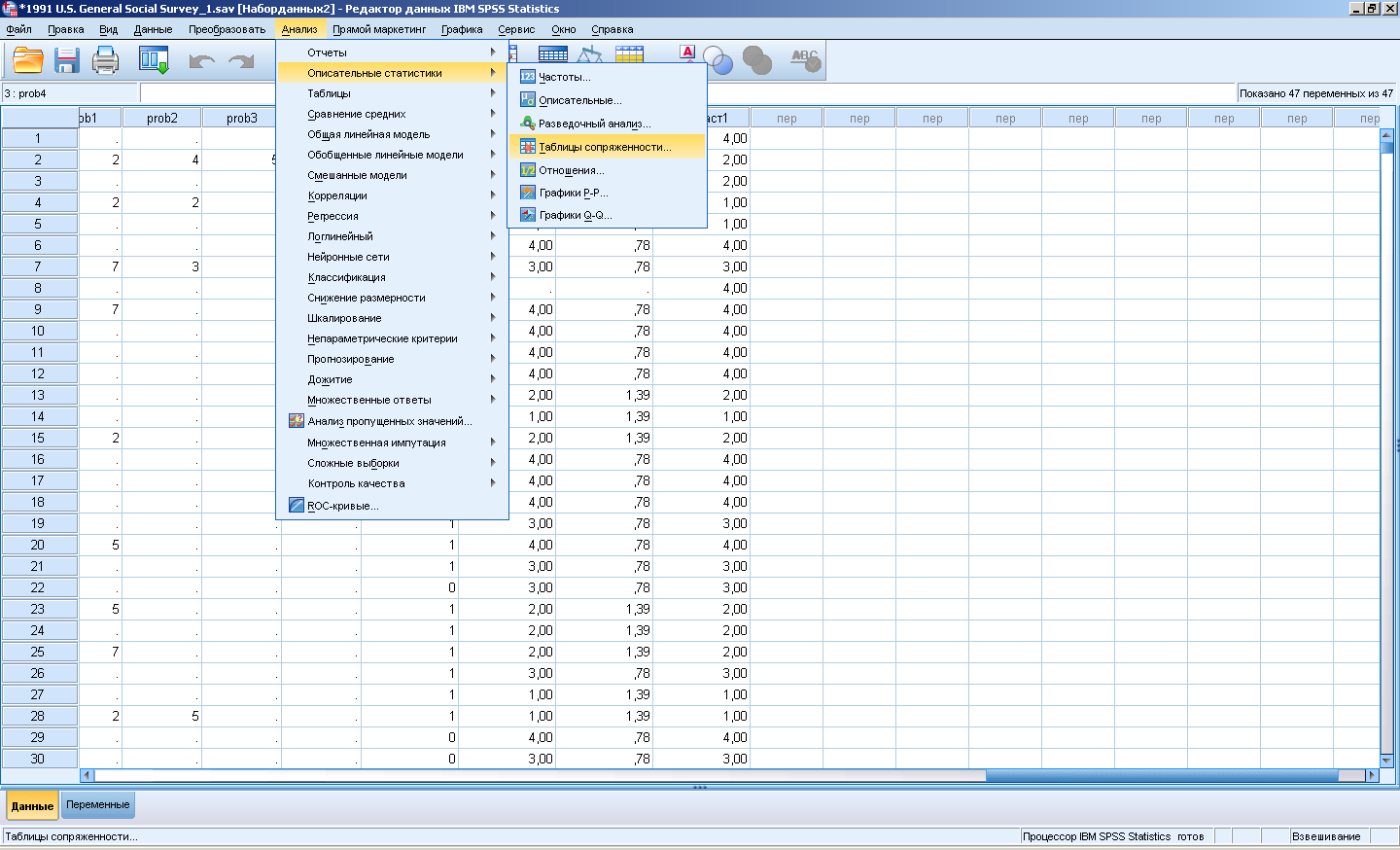Click vertical scrollbar down arrow
The image size is (1400, 850).
coord(1387,761)
